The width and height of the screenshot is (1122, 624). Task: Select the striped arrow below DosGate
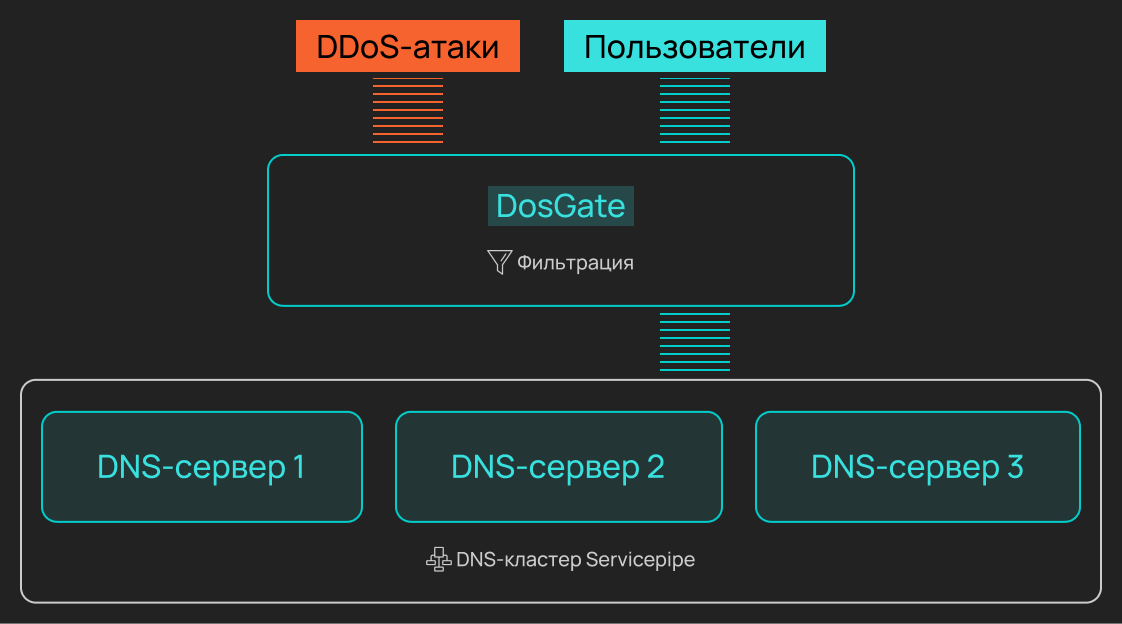click(x=694, y=340)
